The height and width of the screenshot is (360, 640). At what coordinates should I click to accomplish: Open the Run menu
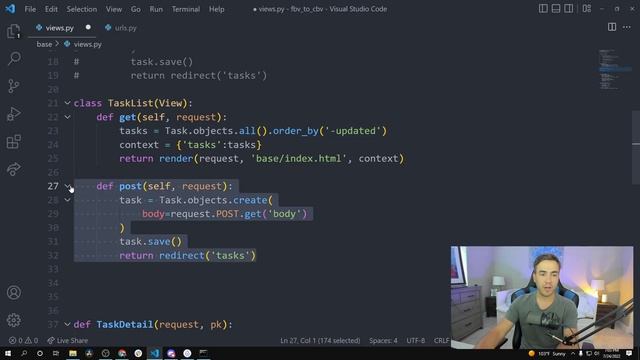(x=156, y=9)
